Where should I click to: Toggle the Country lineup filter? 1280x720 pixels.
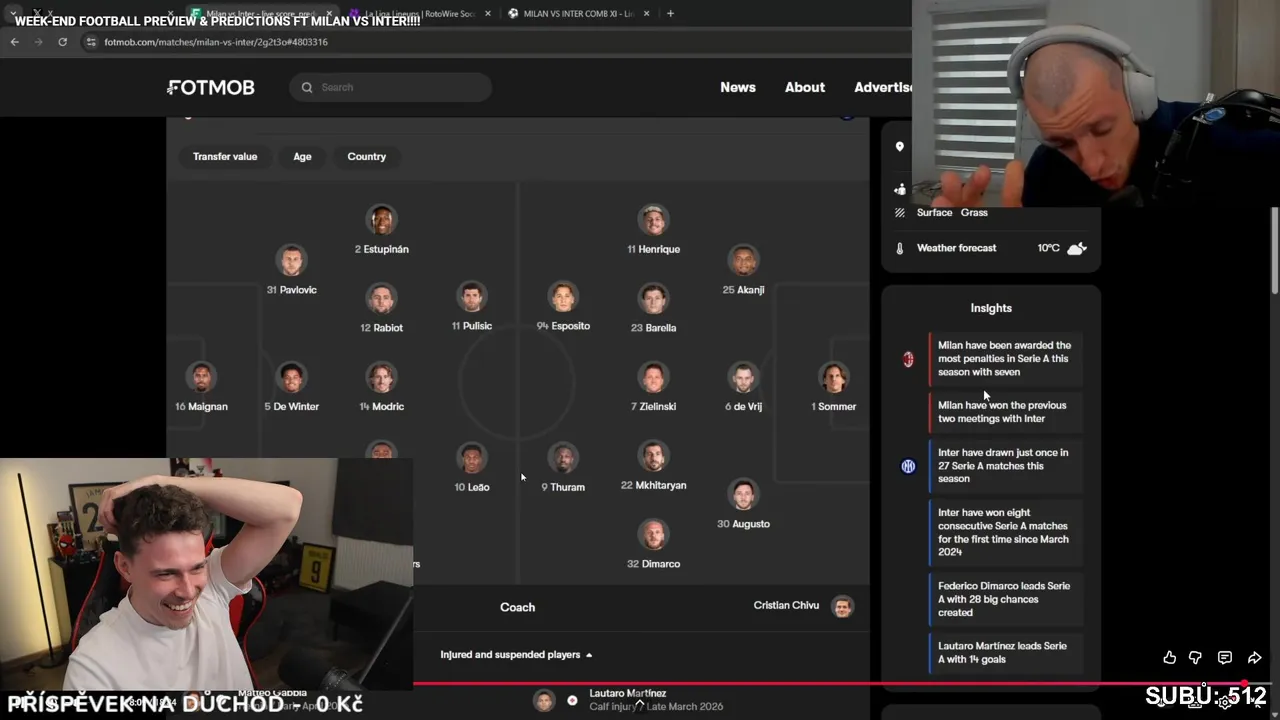click(366, 157)
